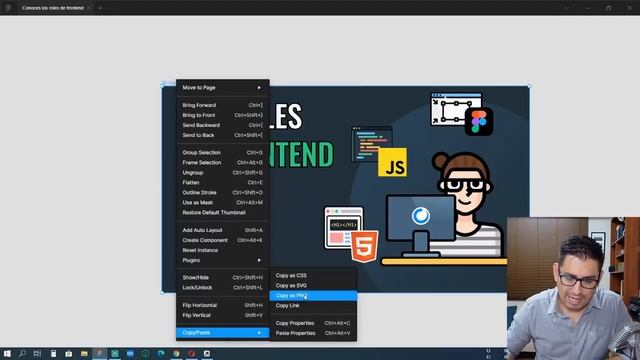Choose Bring Forward from context menu
This screenshot has height=360, width=640.
pyautogui.click(x=222, y=105)
